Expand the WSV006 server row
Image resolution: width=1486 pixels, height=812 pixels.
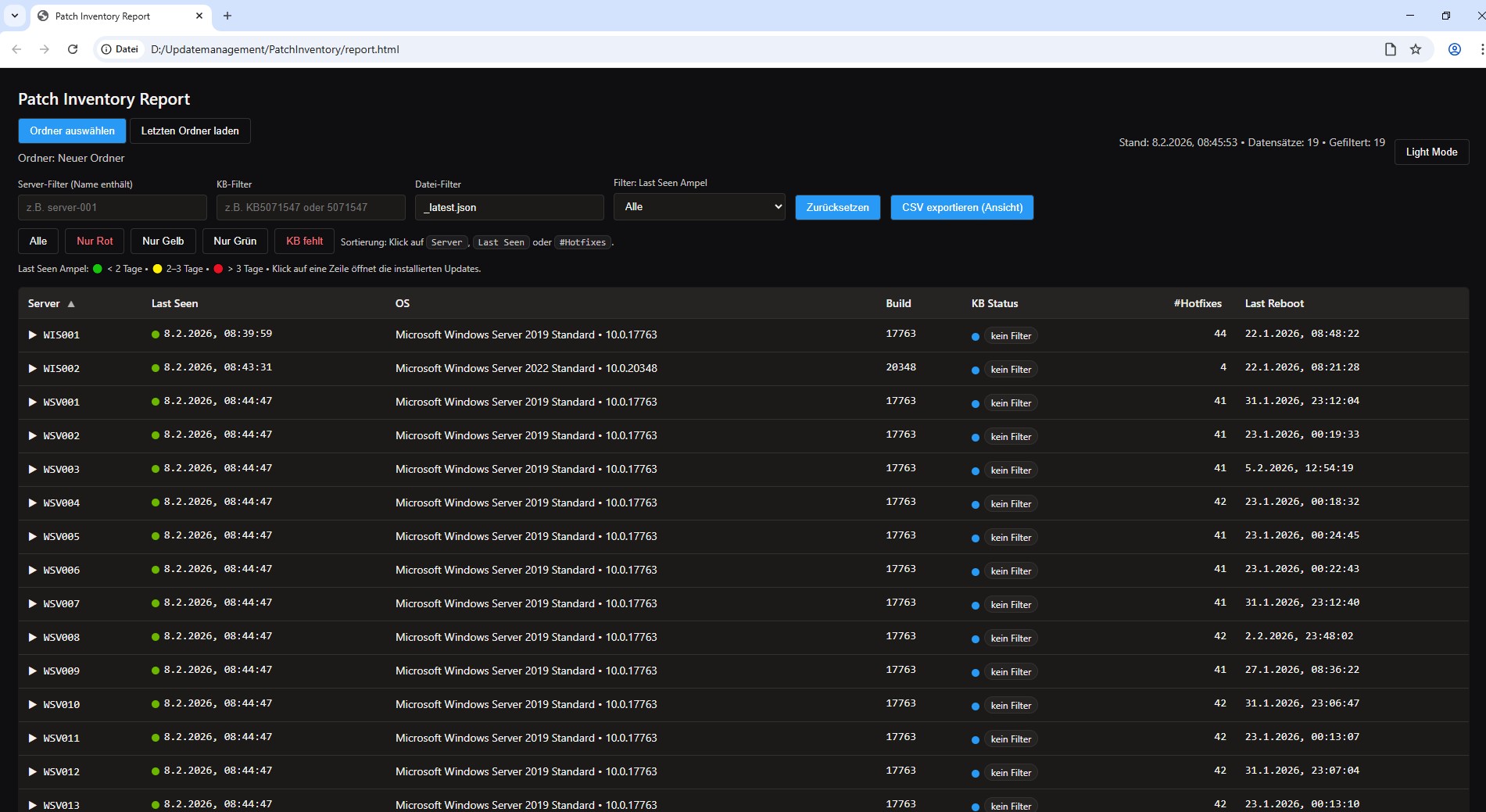coord(33,570)
